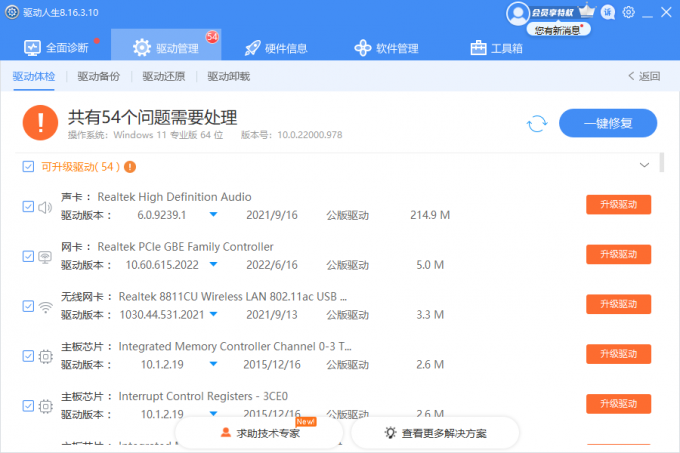Toggle 可升级驱动(54) select-all checkbox

click(28, 167)
